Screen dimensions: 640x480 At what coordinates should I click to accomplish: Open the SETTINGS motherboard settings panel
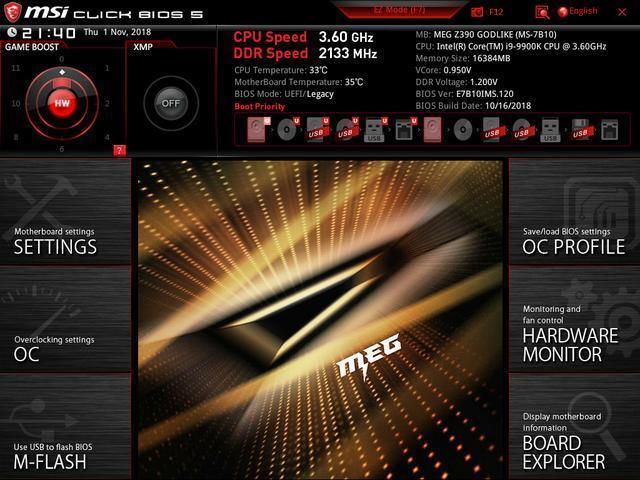click(65, 212)
